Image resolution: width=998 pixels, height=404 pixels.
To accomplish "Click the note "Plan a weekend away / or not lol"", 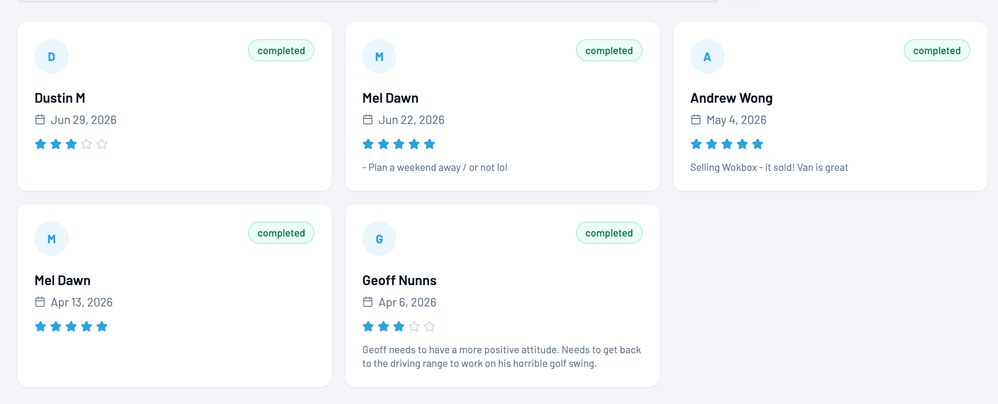I will (x=438, y=168).
